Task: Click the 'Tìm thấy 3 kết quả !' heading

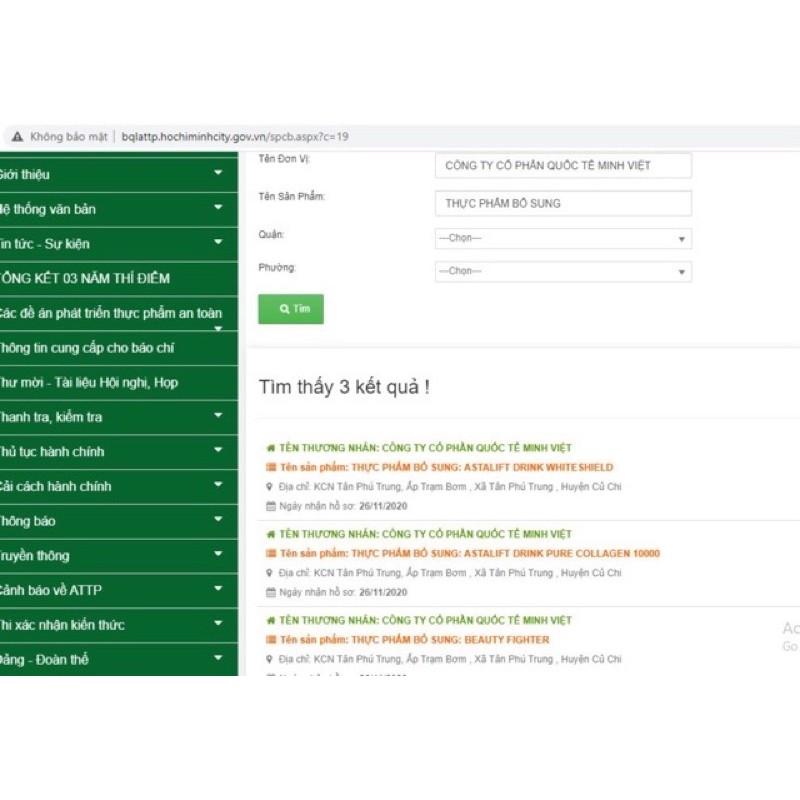Action: [x=344, y=387]
